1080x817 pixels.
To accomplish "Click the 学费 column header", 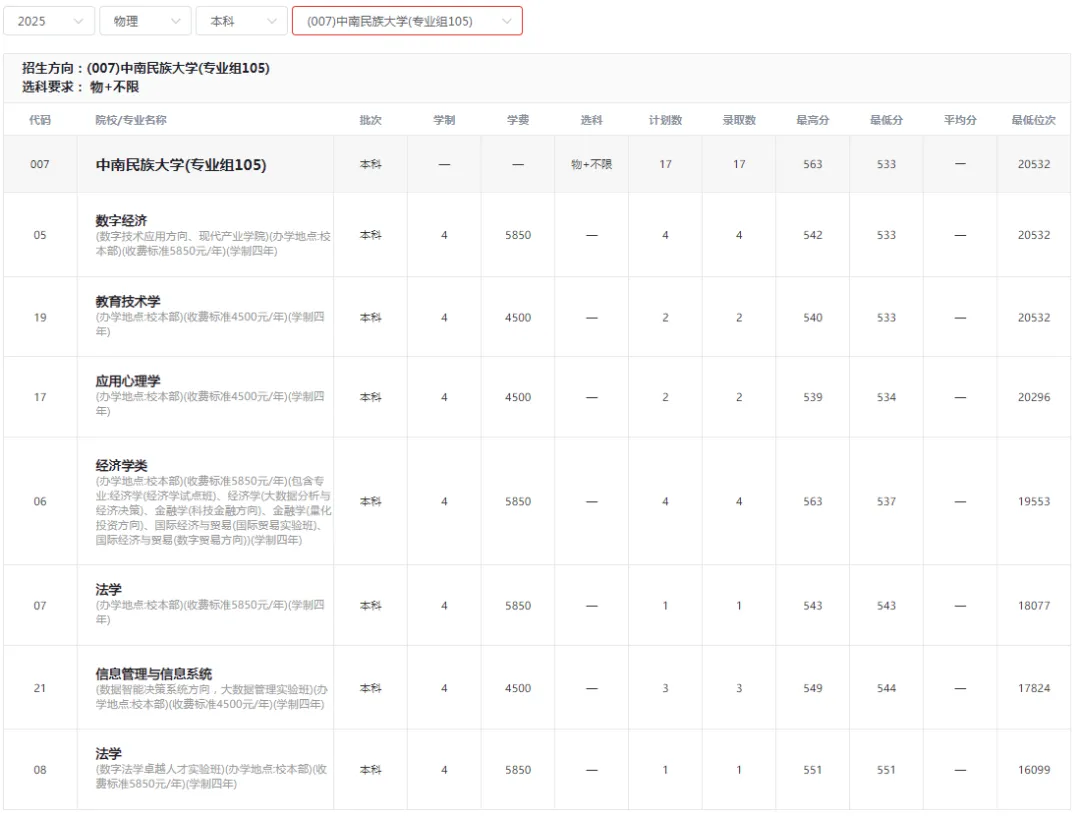I will click(x=518, y=120).
